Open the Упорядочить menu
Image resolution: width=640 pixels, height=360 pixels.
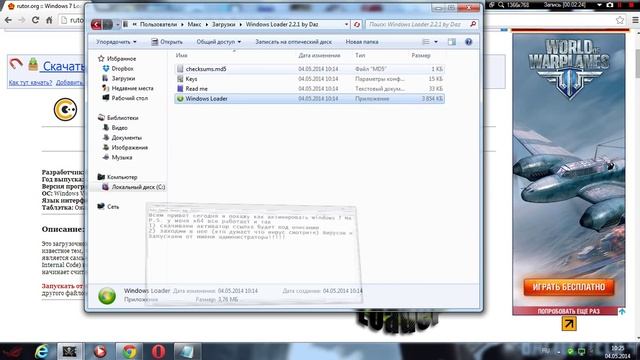[116, 42]
